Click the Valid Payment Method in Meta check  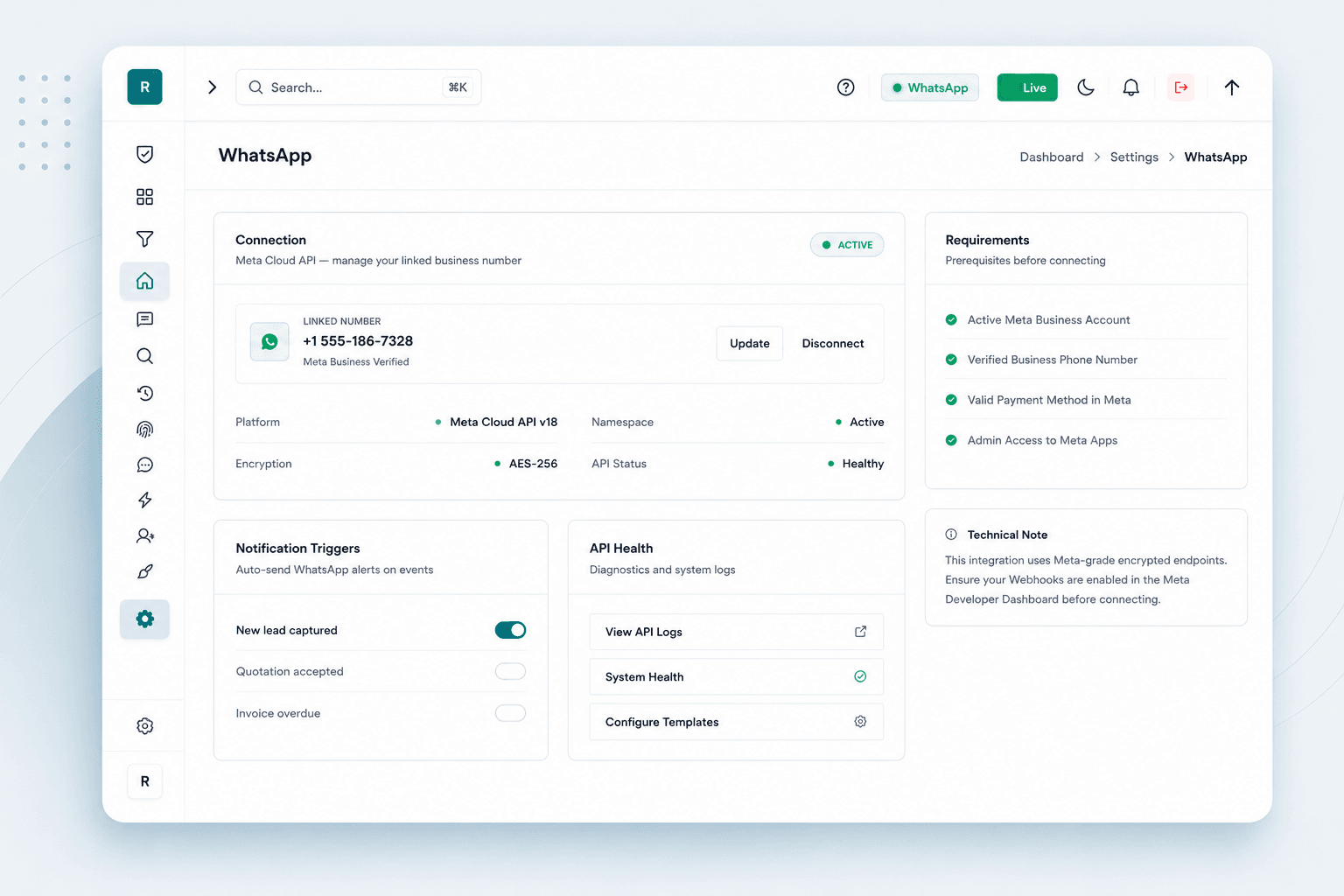(951, 400)
